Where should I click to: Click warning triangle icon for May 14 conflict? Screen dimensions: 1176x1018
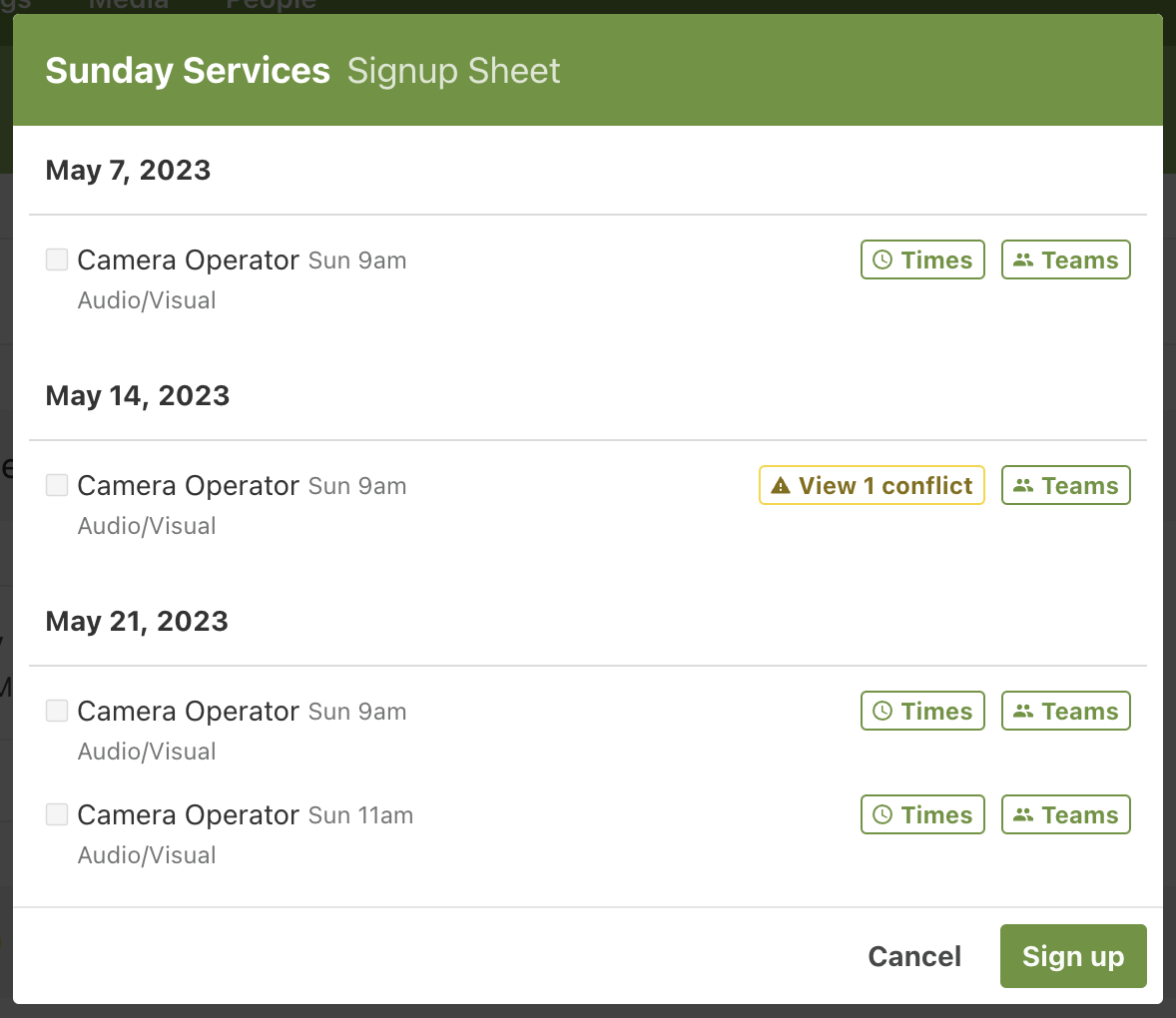(781, 486)
